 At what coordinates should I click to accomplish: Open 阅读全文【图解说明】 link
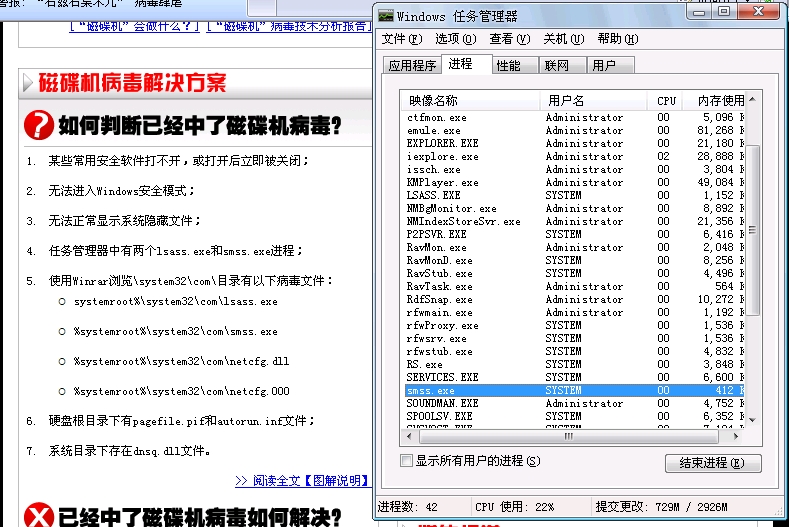click(x=302, y=481)
